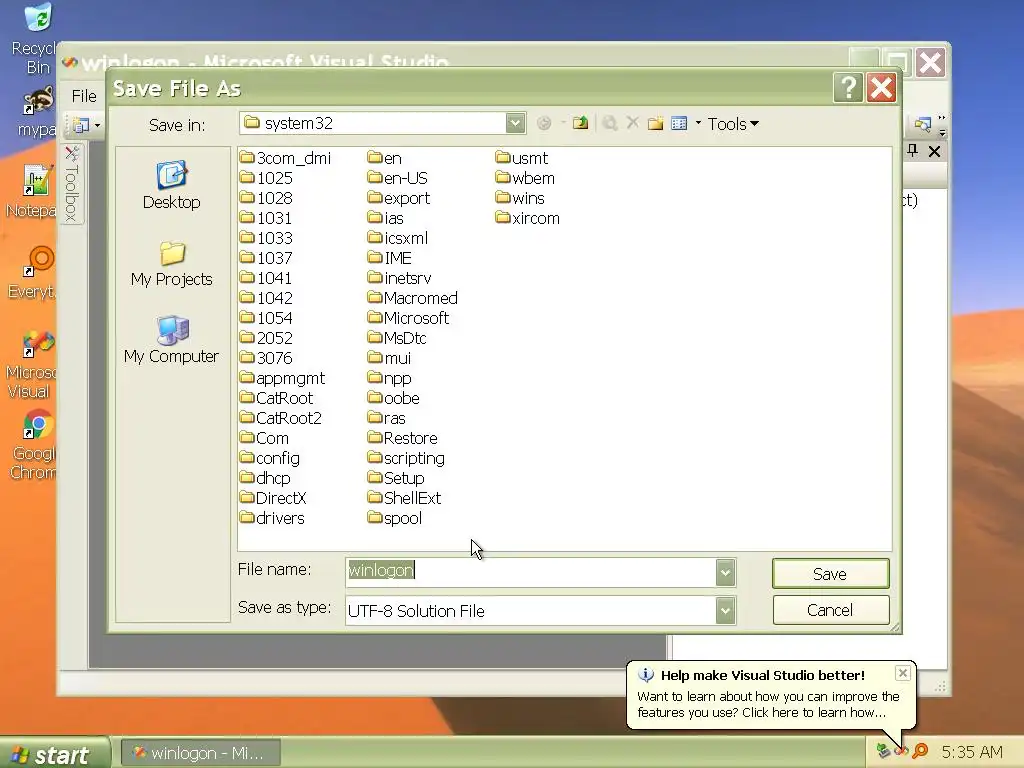Open the Toolbox side tab in Visual Studio
Viewport: 1024px width, 768px height.
[72, 184]
